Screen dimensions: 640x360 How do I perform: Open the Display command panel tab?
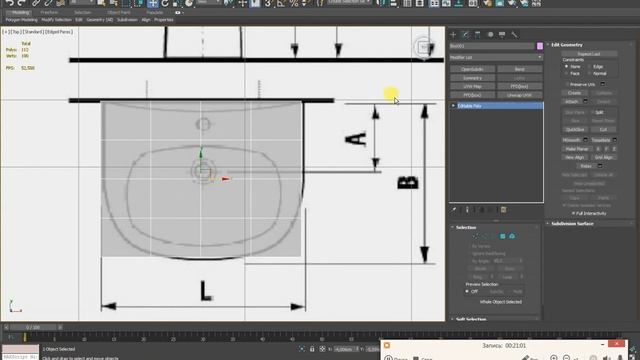[x=502, y=35]
